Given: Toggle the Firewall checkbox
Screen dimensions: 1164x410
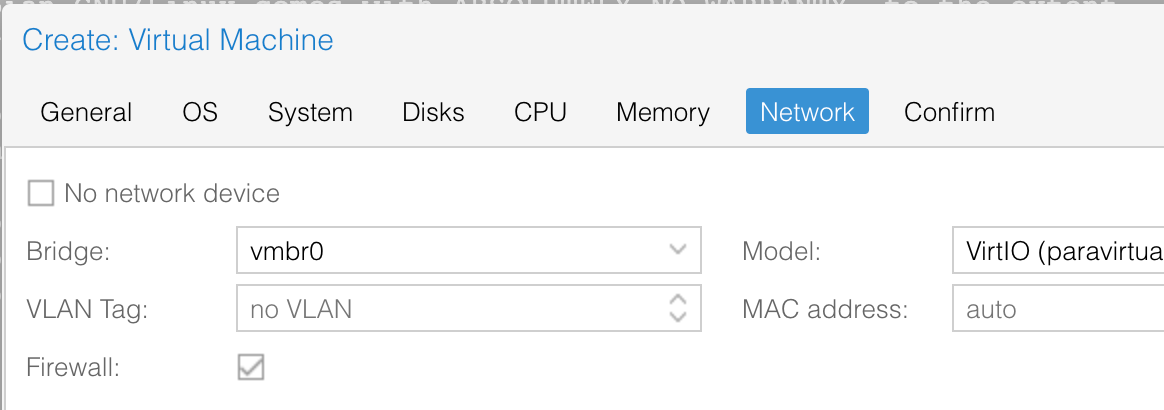Looking at the screenshot, I should pos(251,367).
